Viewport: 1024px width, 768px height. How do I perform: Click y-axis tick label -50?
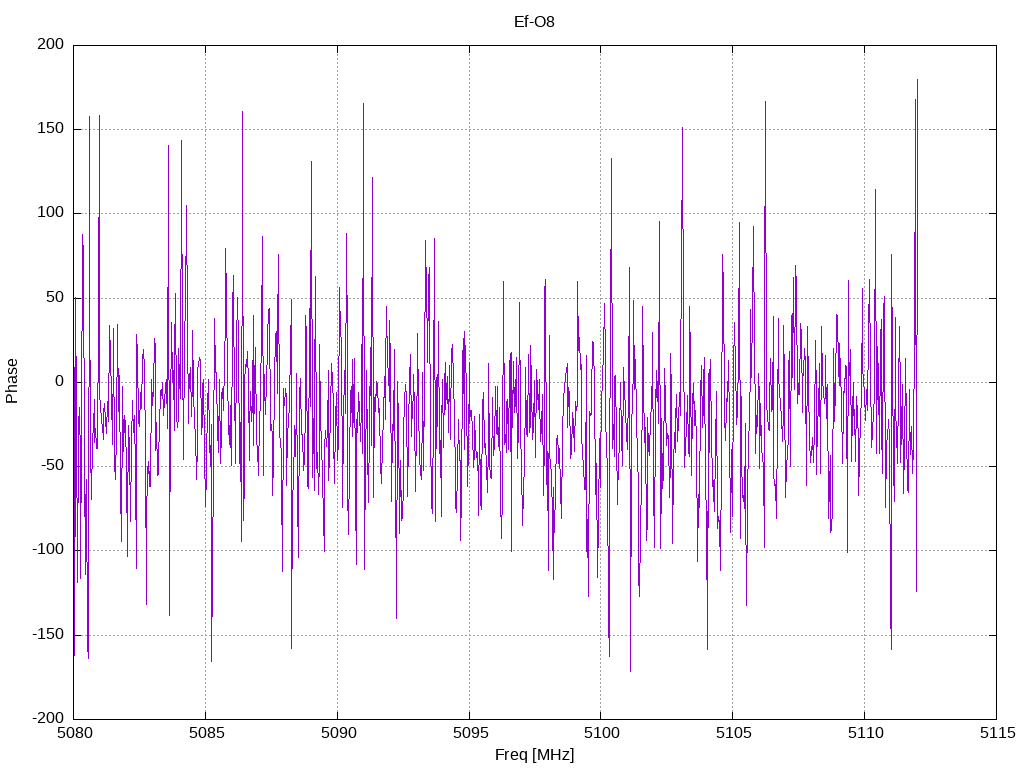(53, 466)
